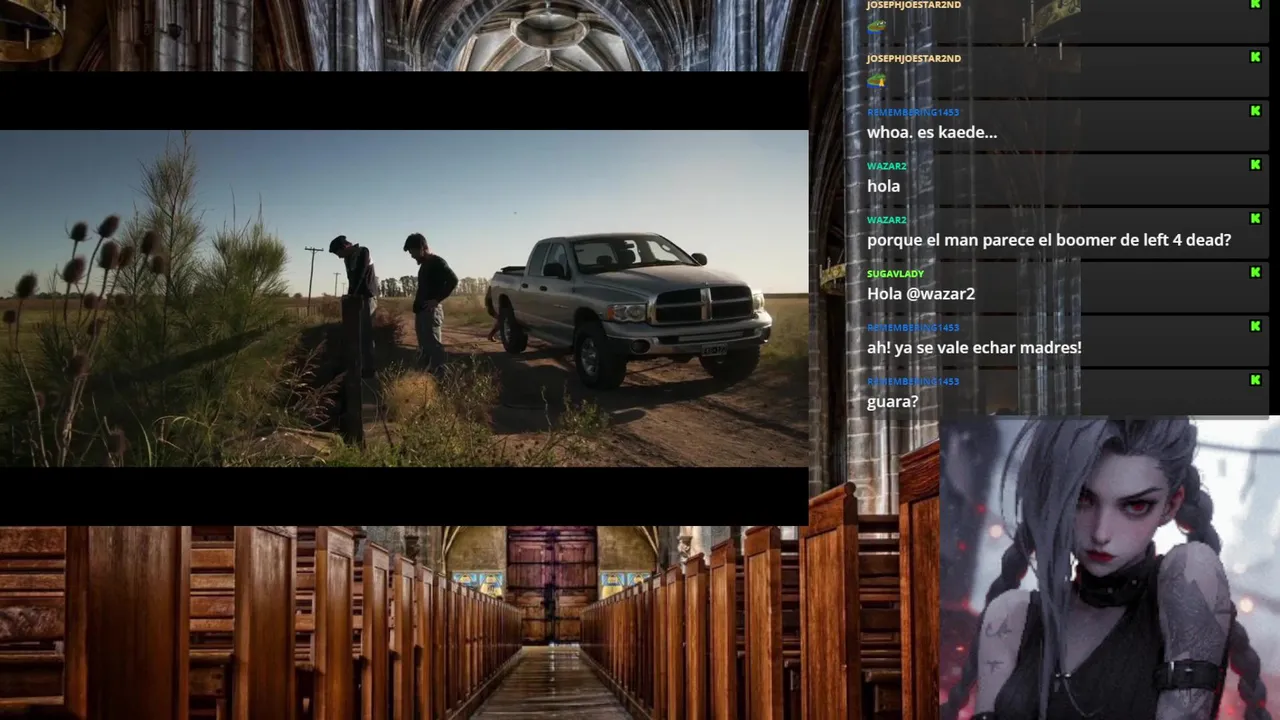Open the WAZAR2 username above the lowercase "hola"

pos(887,166)
